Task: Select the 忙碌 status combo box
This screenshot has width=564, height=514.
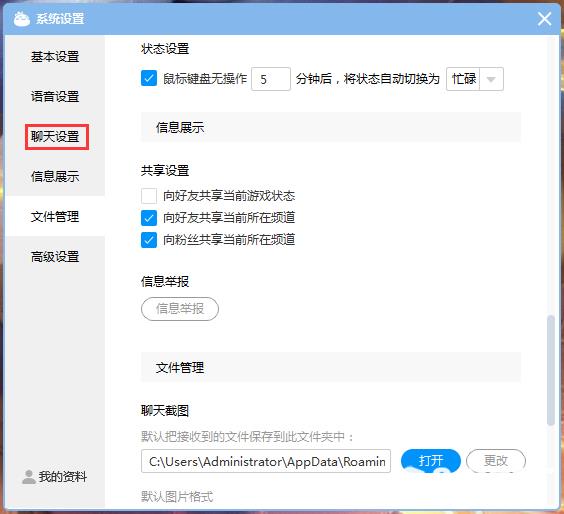Action: (474, 79)
